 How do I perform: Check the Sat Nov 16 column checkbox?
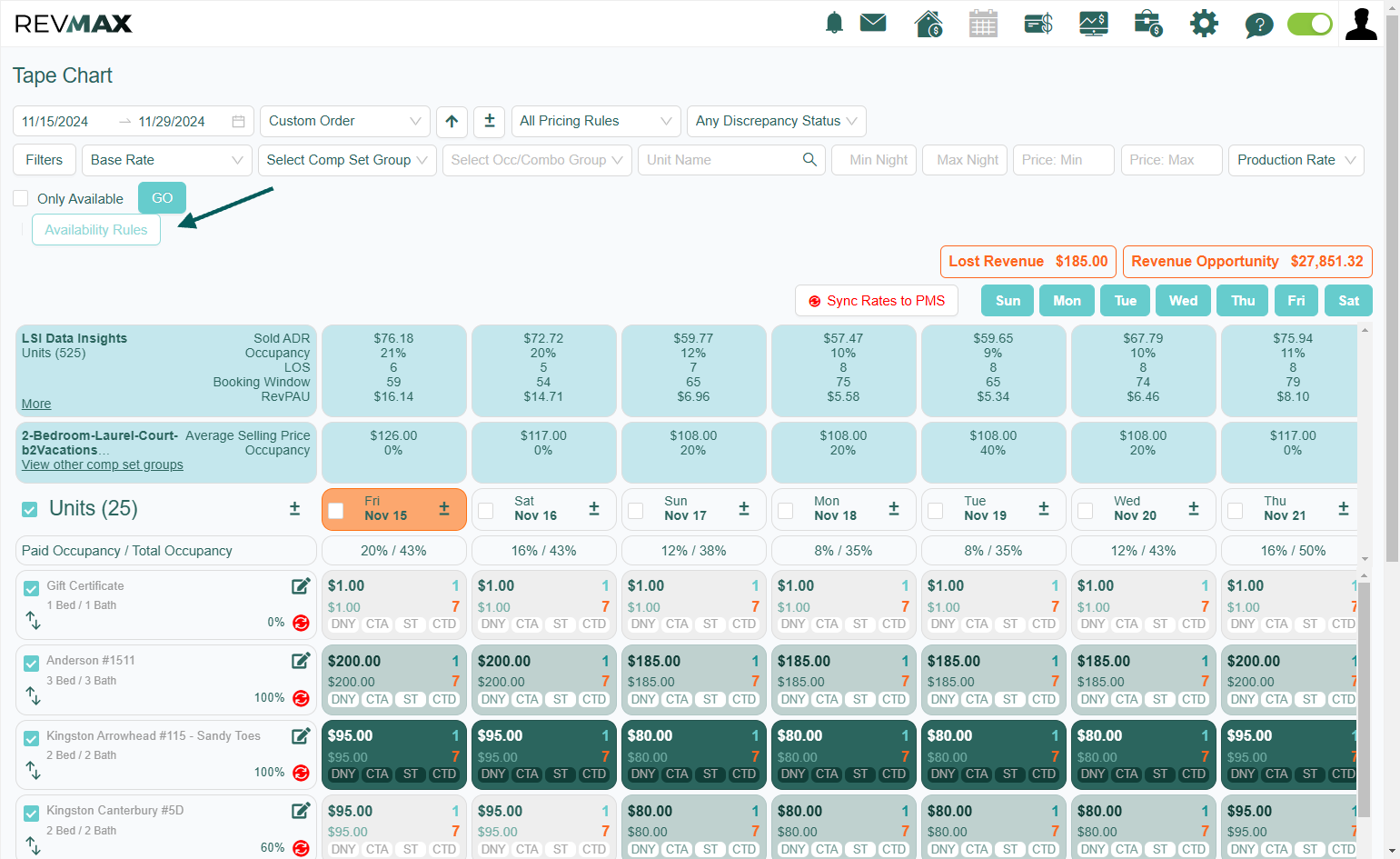pyautogui.click(x=486, y=511)
